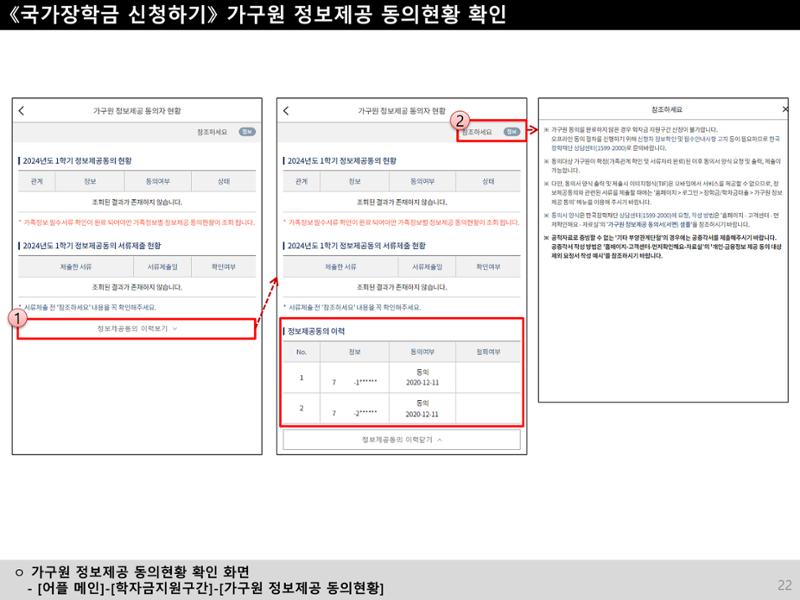Collapse 정보제공동의 이력닫기 on the second screen

402,439
